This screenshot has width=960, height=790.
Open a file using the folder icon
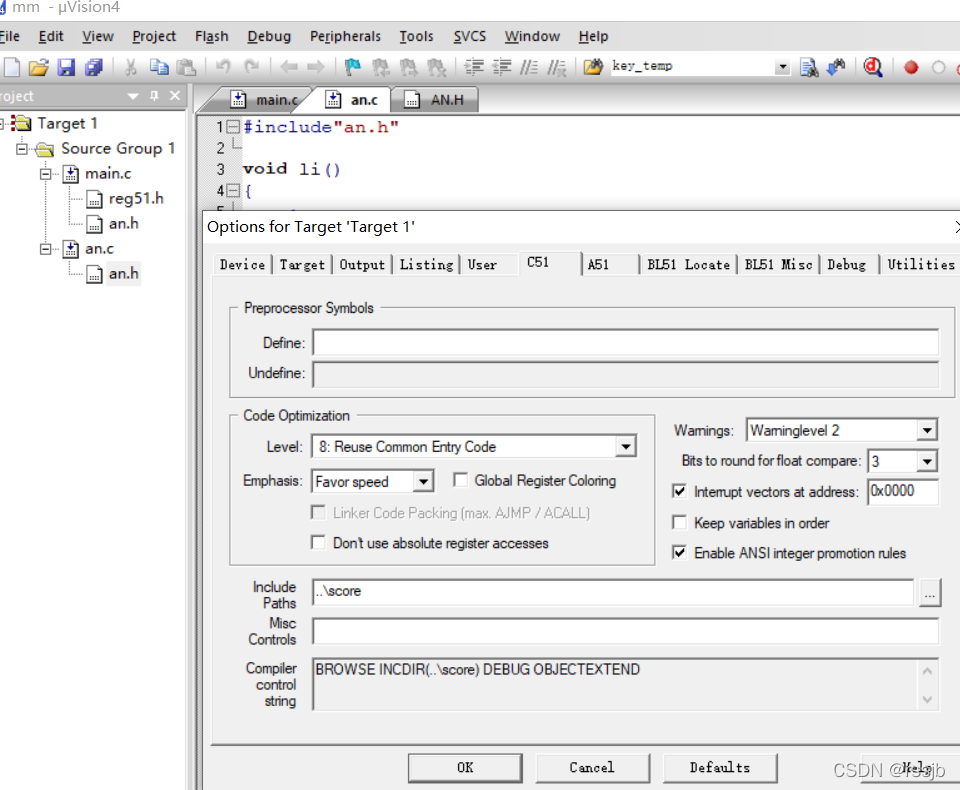38,67
